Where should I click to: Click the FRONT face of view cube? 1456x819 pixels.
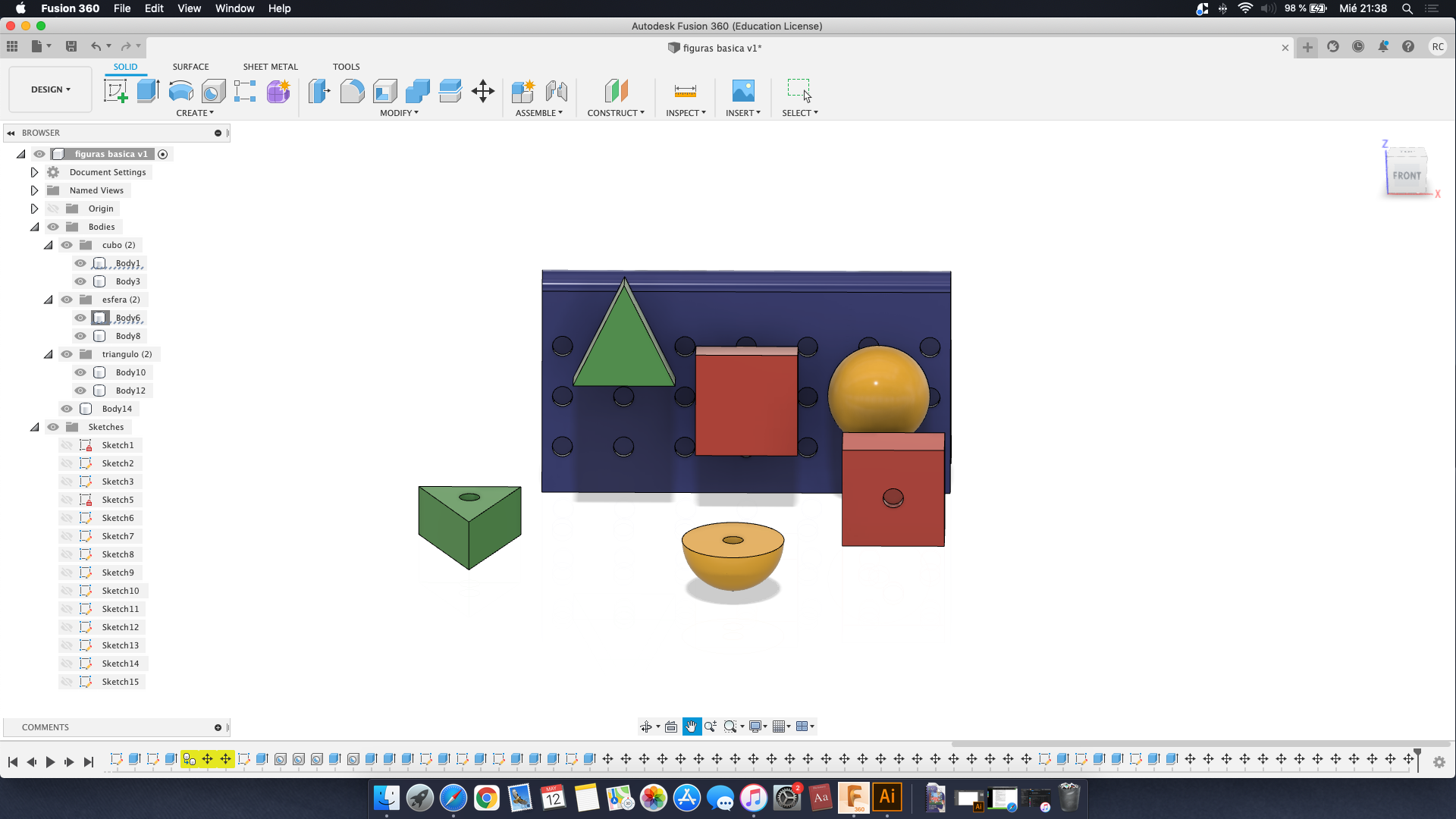coord(1406,175)
